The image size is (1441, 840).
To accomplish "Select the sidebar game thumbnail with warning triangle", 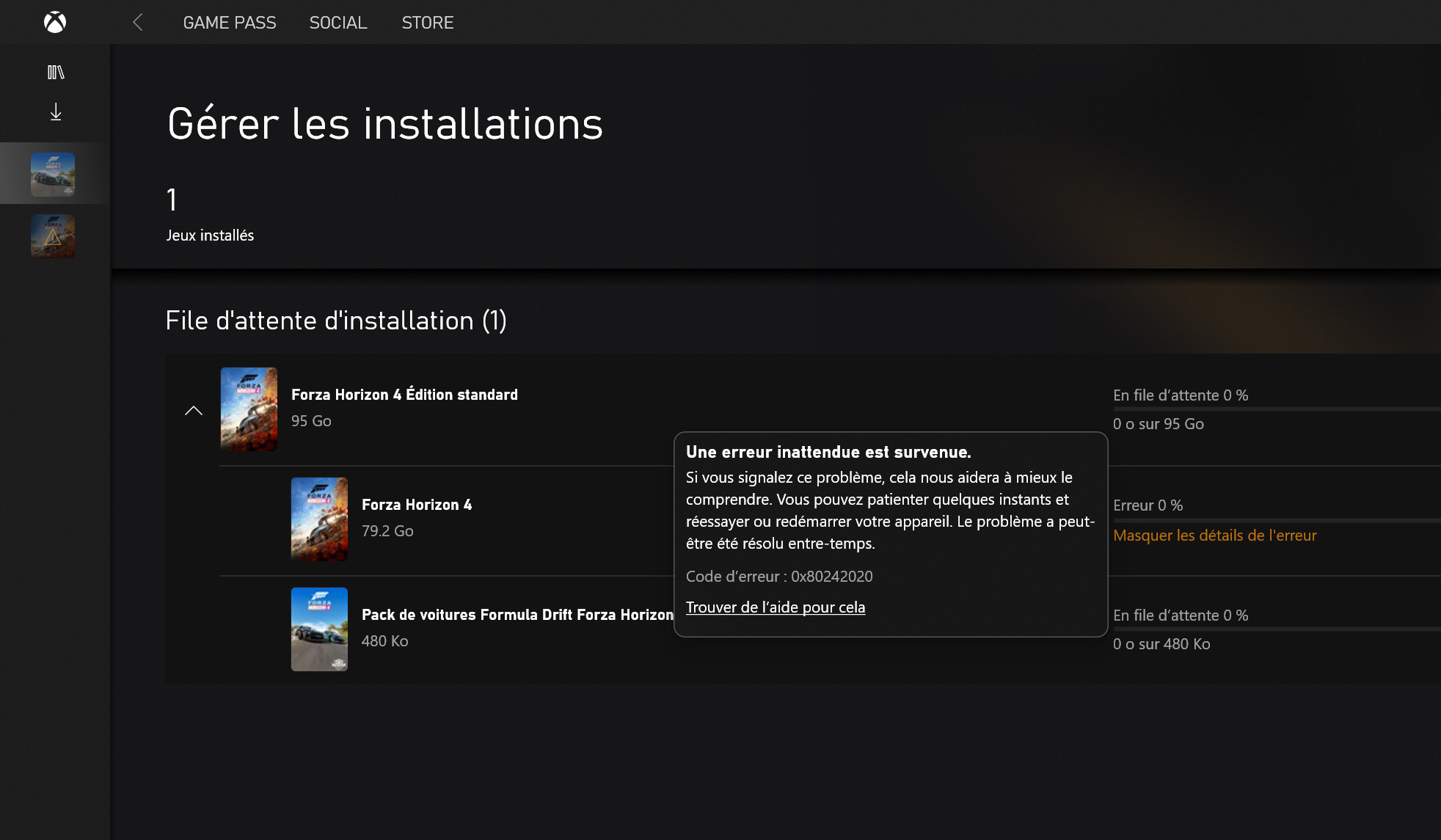I will [53, 235].
